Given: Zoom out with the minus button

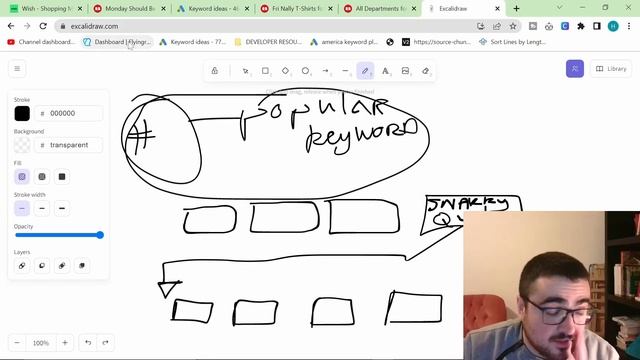Looking at the screenshot, I should (x=17, y=343).
